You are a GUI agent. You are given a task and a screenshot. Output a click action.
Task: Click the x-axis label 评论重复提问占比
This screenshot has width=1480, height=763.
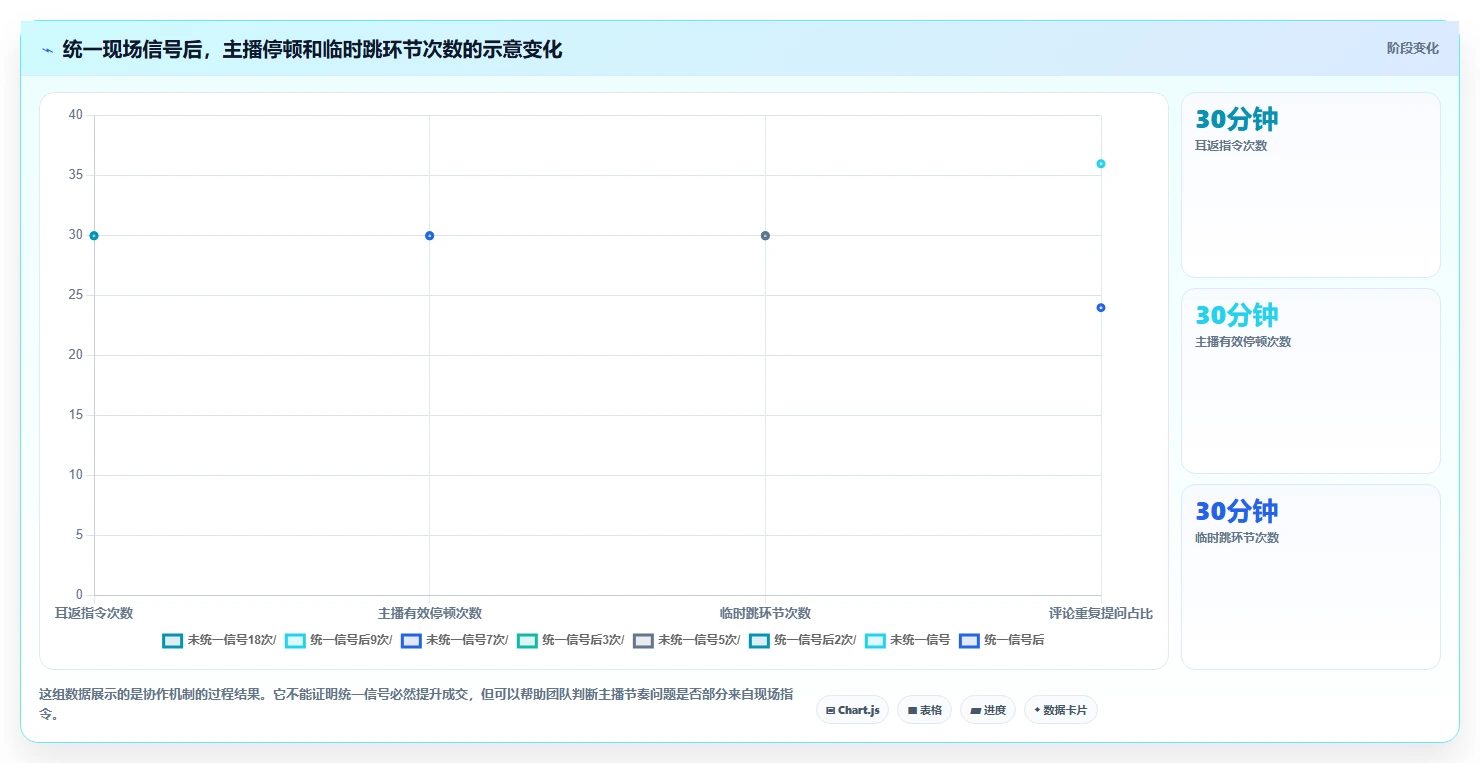point(1101,613)
